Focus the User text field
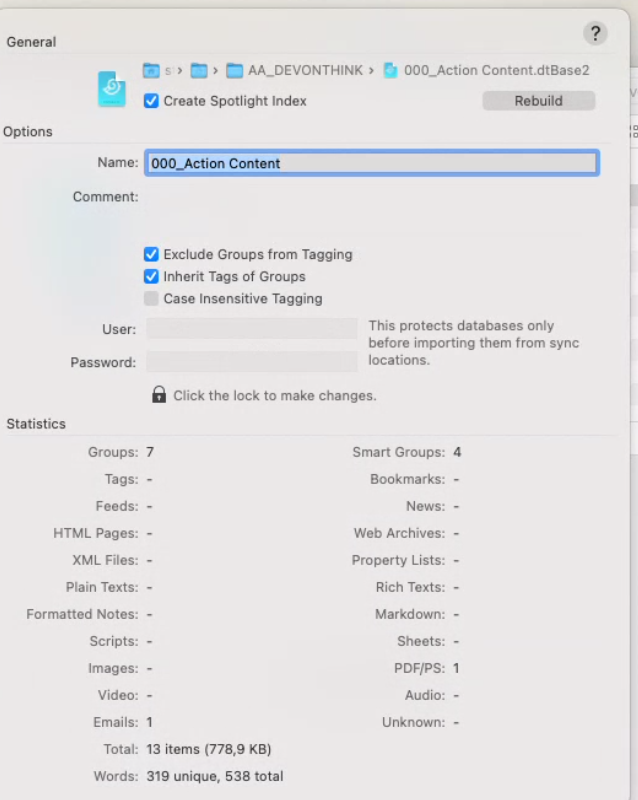The height and width of the screenshot is (800, 638). pos(251,329)
